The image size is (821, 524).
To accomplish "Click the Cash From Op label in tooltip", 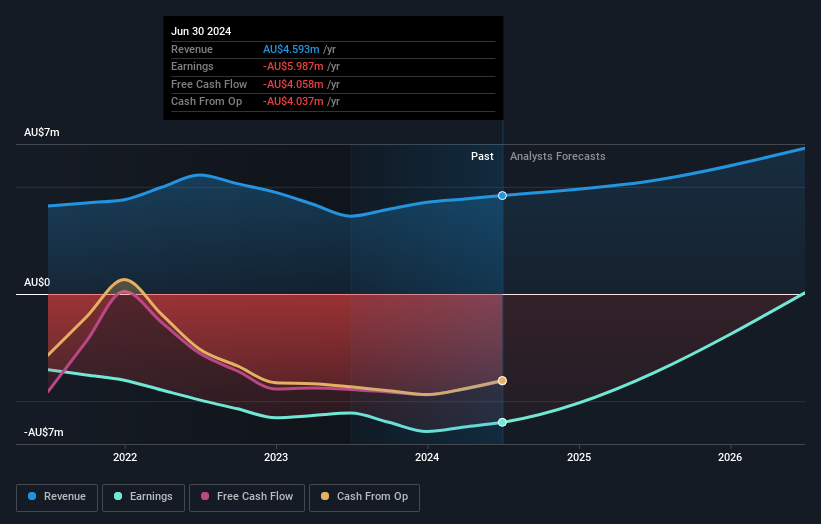I will [x=206, y=102].
